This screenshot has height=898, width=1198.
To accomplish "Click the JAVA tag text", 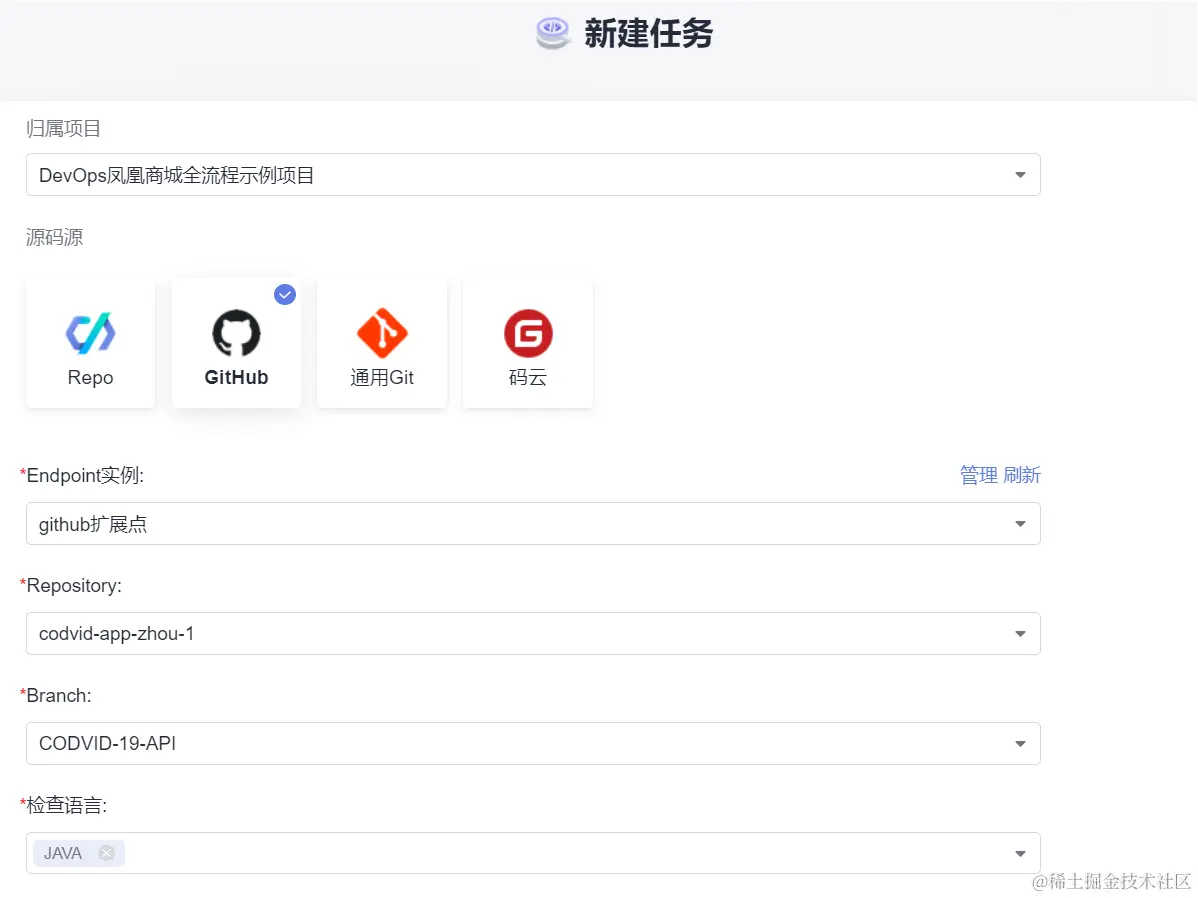I will click(x=63, y=853).
